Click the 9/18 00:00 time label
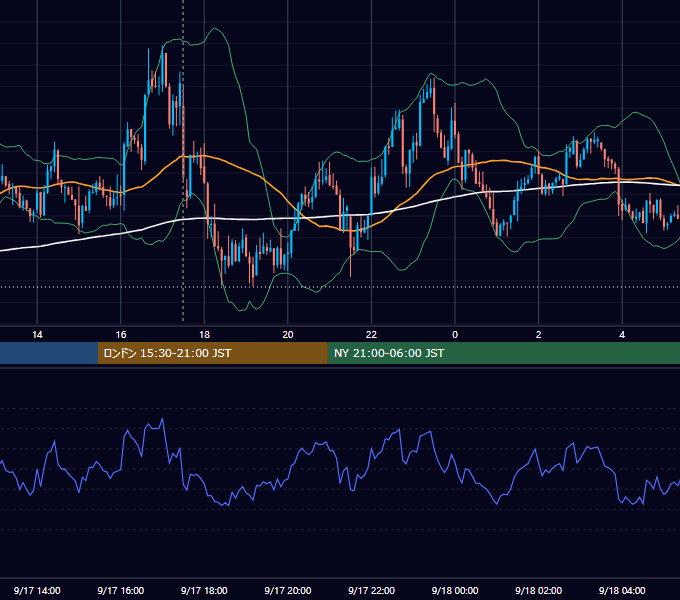The image size is (680, 600). coord(455,590)
